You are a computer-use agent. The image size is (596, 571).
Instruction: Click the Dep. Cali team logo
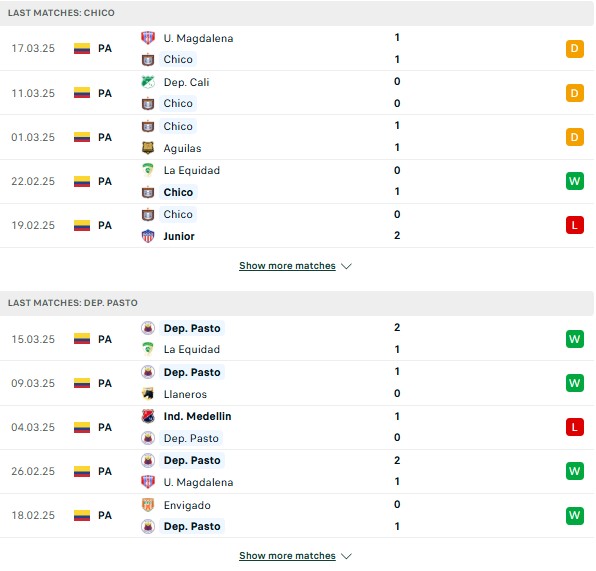click(x=148, y=82)
